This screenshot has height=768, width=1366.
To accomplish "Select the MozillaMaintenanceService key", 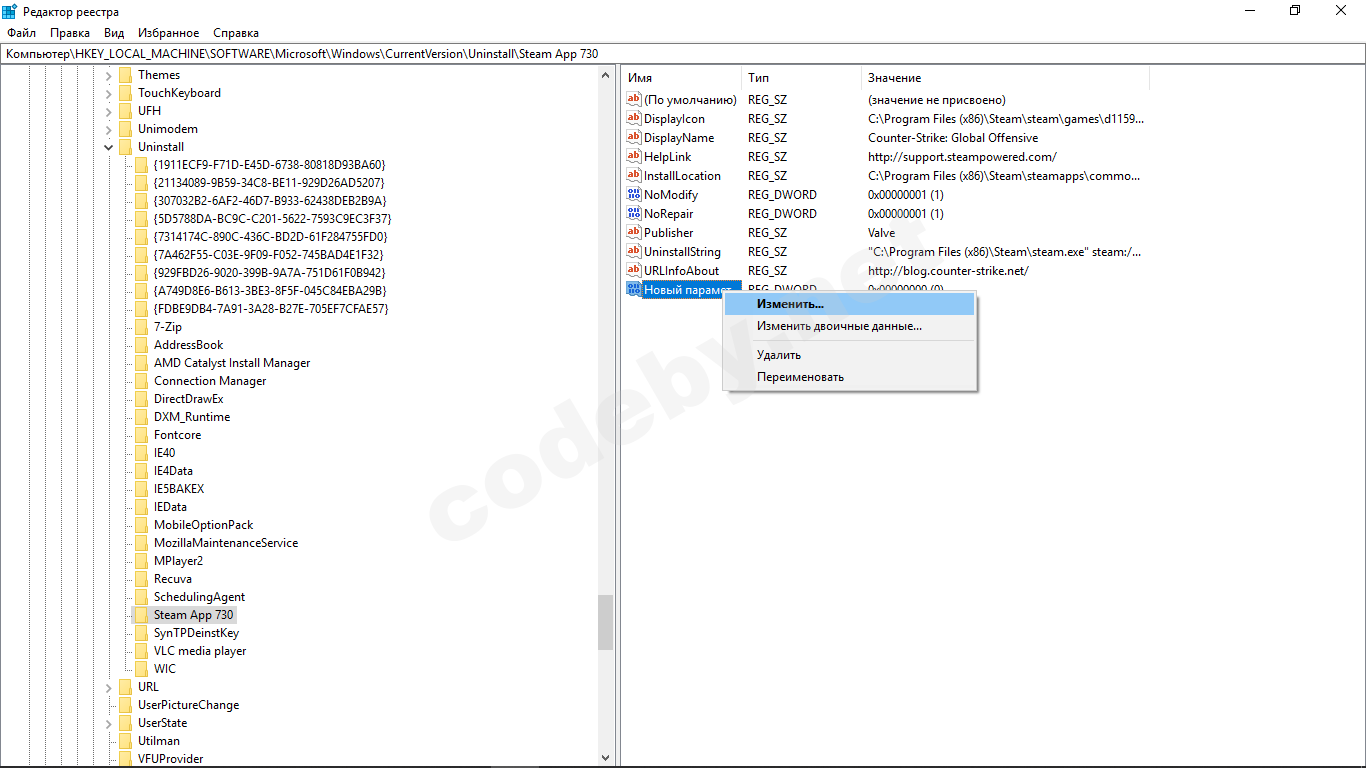I will coord(226,543).
